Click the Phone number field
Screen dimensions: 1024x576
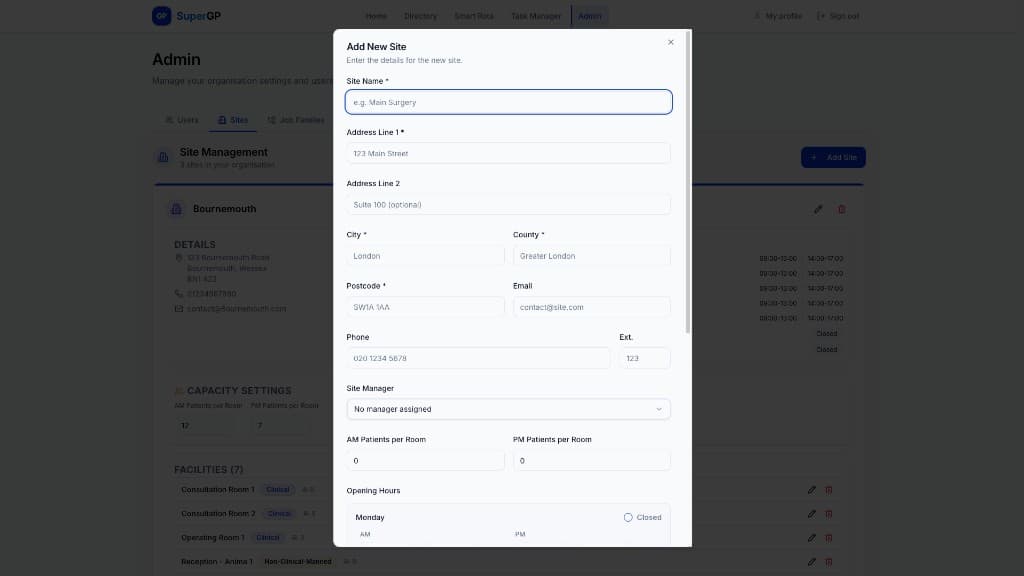[x=478, y=359]
